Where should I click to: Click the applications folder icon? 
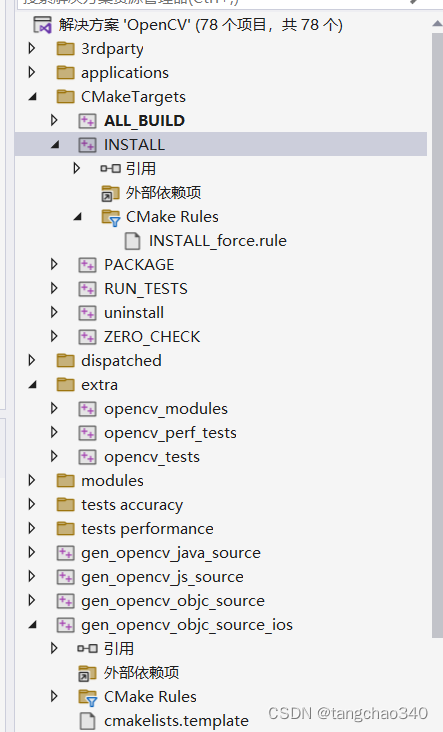click(x=65, y=72)
